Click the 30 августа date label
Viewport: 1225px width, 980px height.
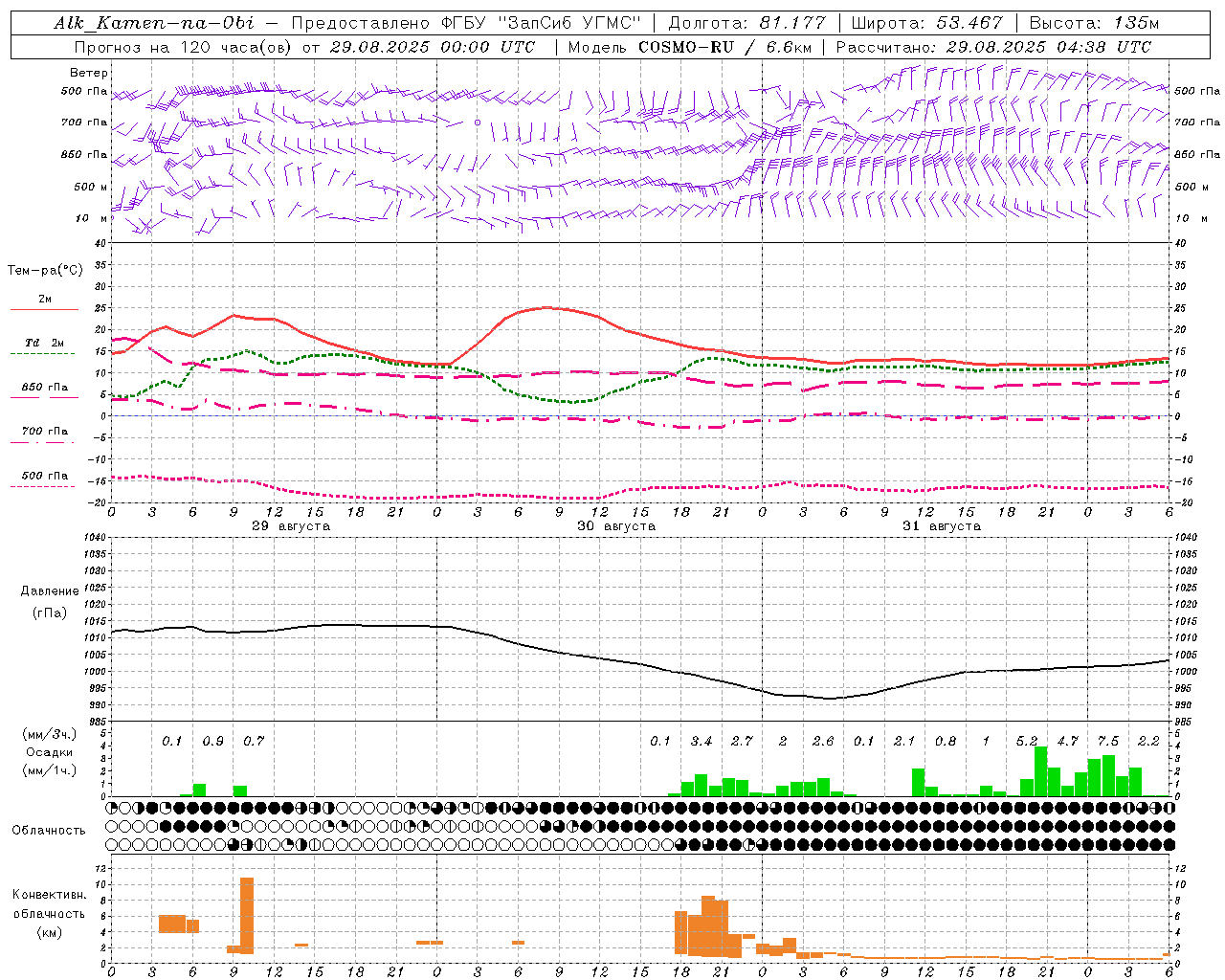coord(616,526)
